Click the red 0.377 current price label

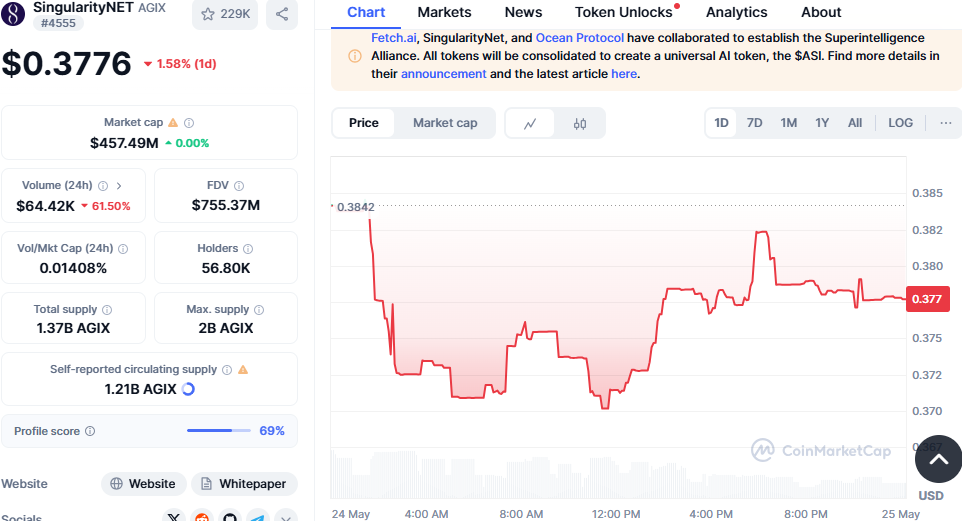(x=927, y=299)
